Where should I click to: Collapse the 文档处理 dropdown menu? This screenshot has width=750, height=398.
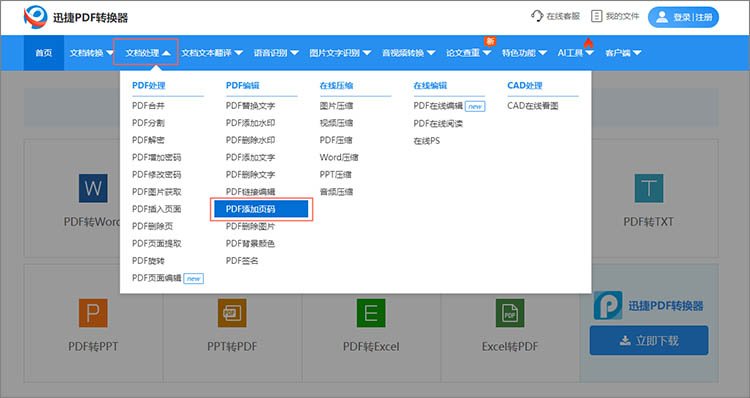[147, 53]
